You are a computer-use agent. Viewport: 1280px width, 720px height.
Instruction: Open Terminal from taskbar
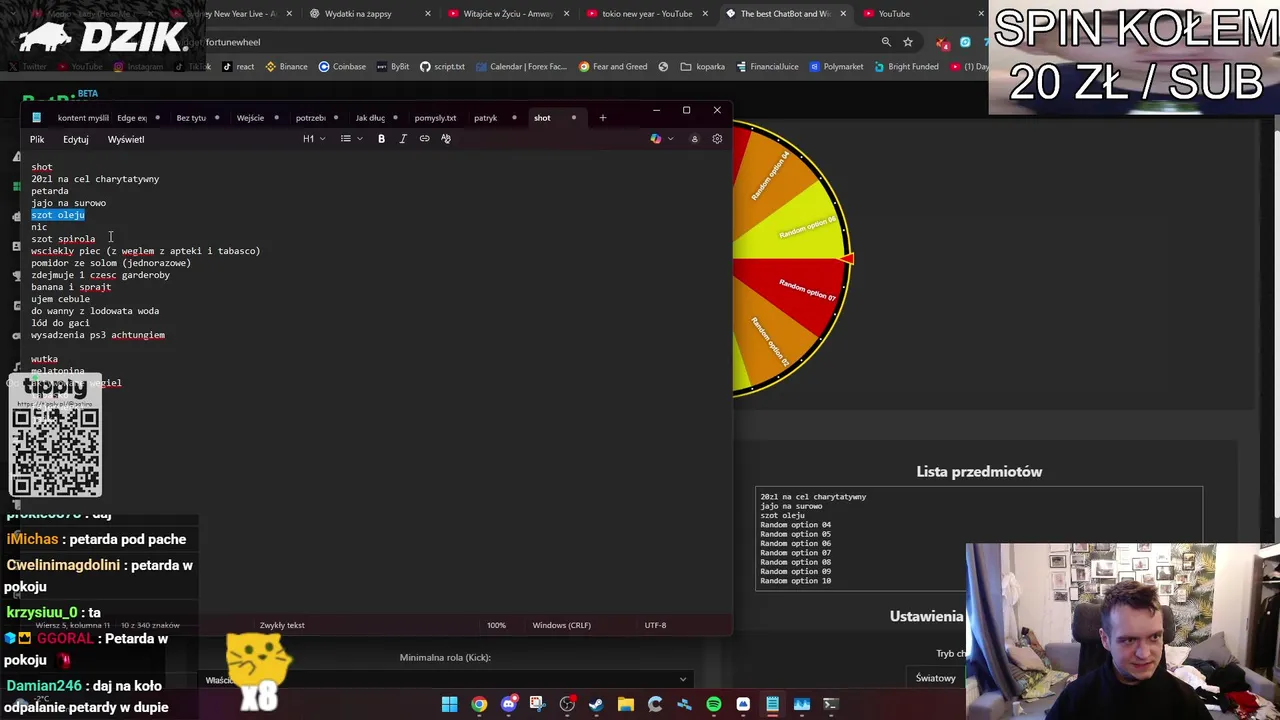pyautogui.click(x=830, y=704)
